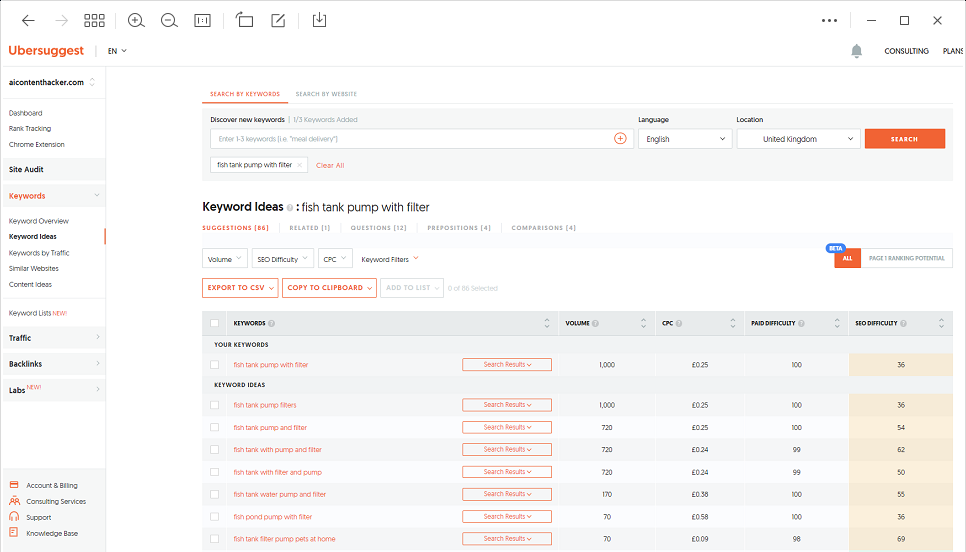Go back with the left arrow icon

coord(28,20)
